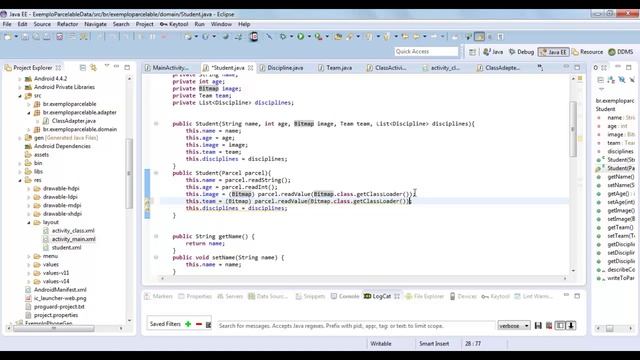Switch to Team.java editor tab
The width and height of the screenshot is (640, 360).
[335, 68]
